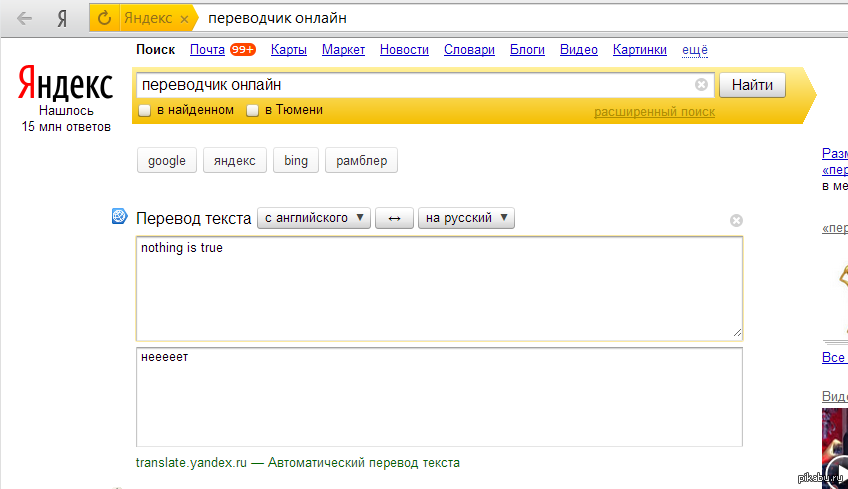Click the Яндекс logo
848x489 pixels.
click(65, 83)
